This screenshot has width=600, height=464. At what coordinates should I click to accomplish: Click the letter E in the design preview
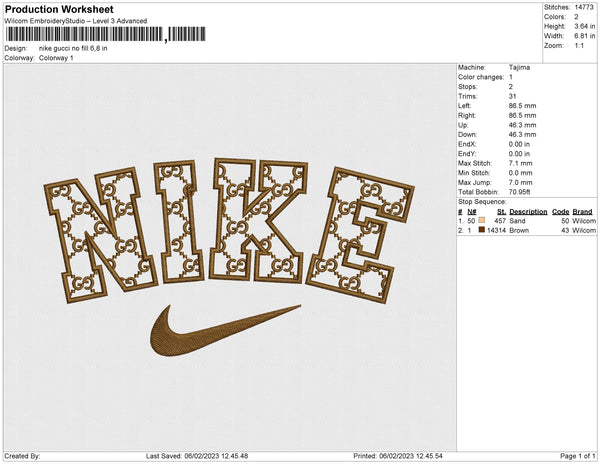point(360,234)
